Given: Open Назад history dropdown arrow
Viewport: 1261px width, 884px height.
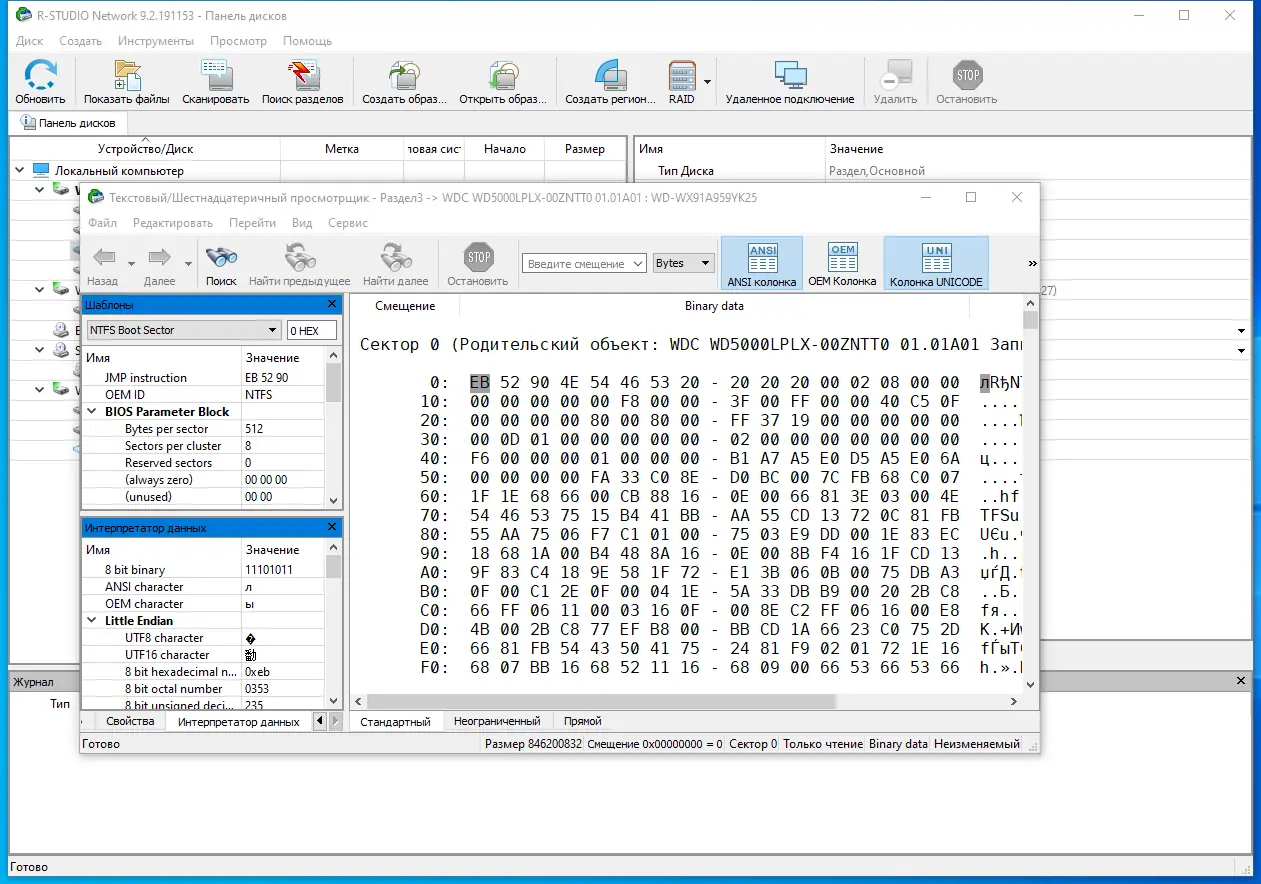Looking at the screenshot, I should [x=131, y=263].
